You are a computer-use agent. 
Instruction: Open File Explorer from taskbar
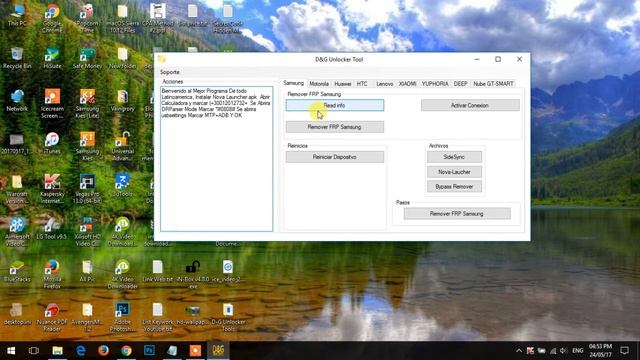pyautogui.click(x=58, y=350)
